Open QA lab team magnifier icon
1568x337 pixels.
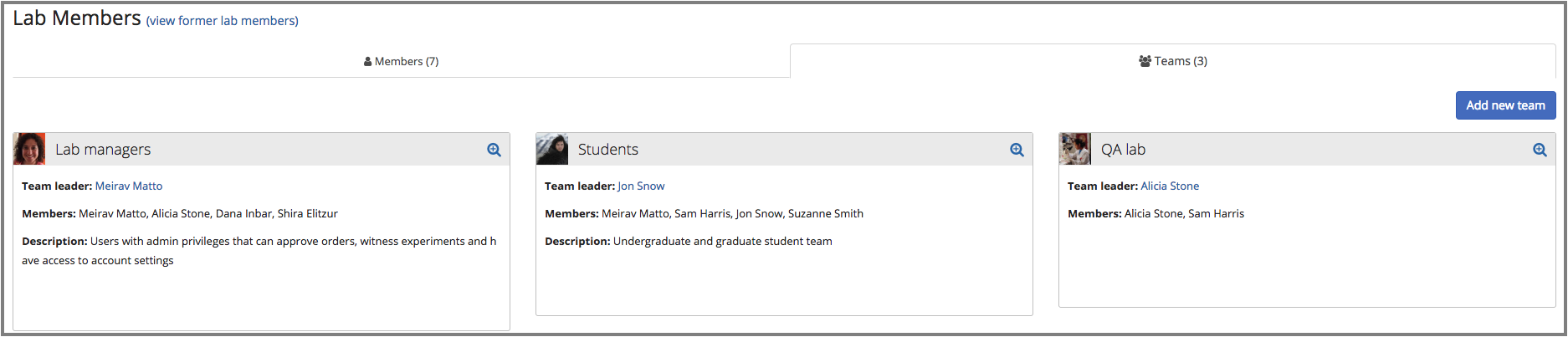pyautogui.click(x=1540, y=150)
